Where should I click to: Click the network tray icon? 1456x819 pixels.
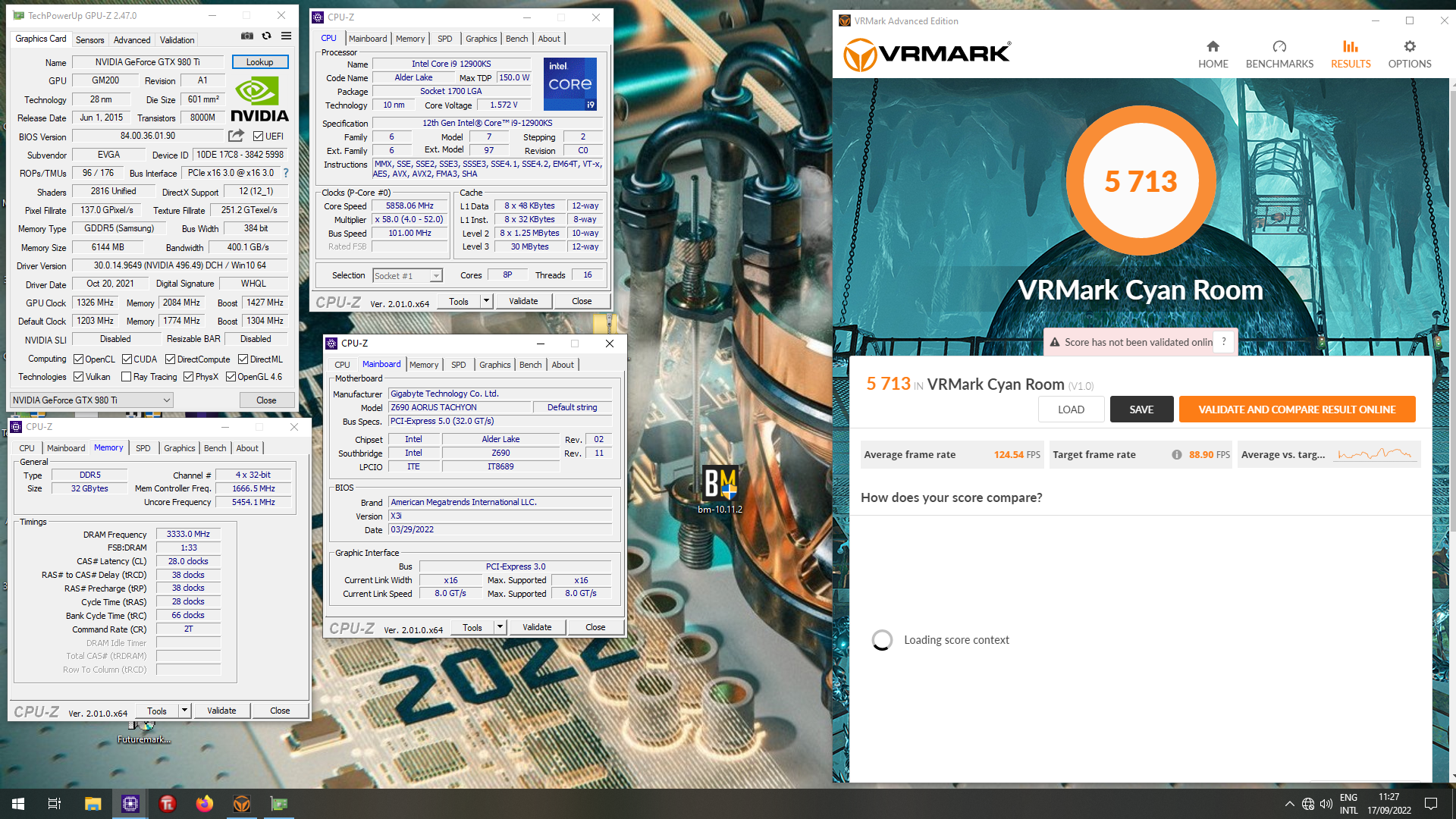pyautogui.click(x=1308, y=804)
